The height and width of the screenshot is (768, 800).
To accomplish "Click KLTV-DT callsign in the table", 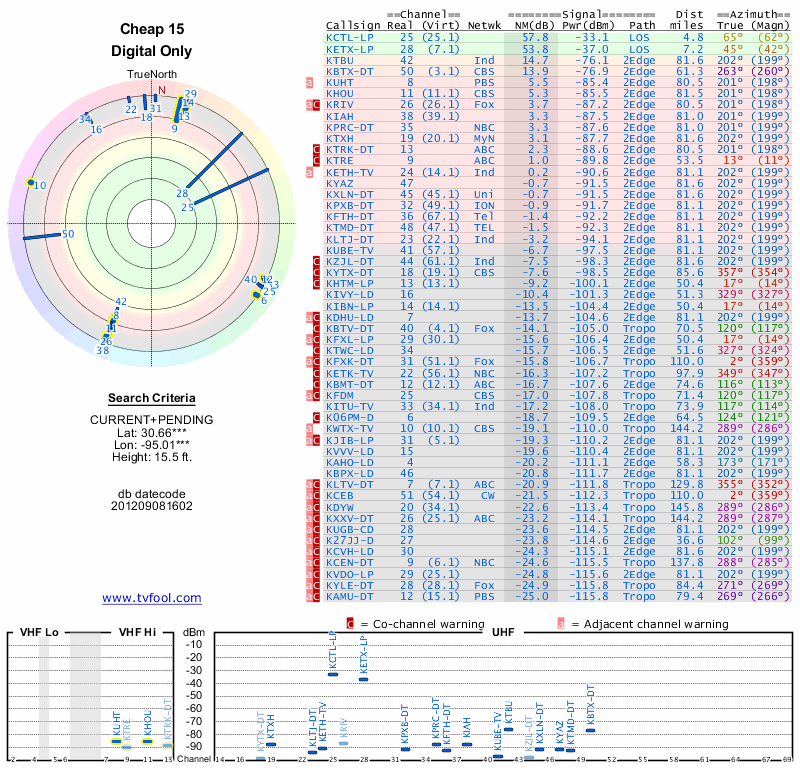I will click(349, 485).
